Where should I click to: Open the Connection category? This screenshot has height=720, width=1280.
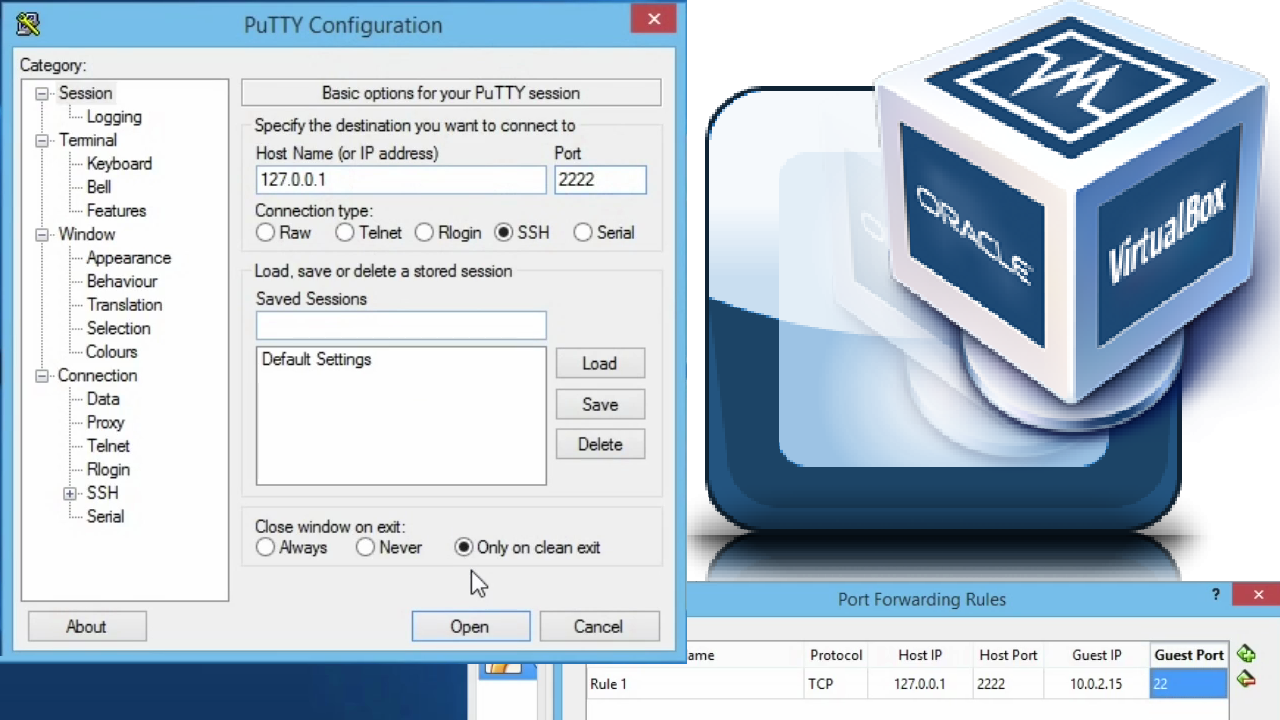97,376
